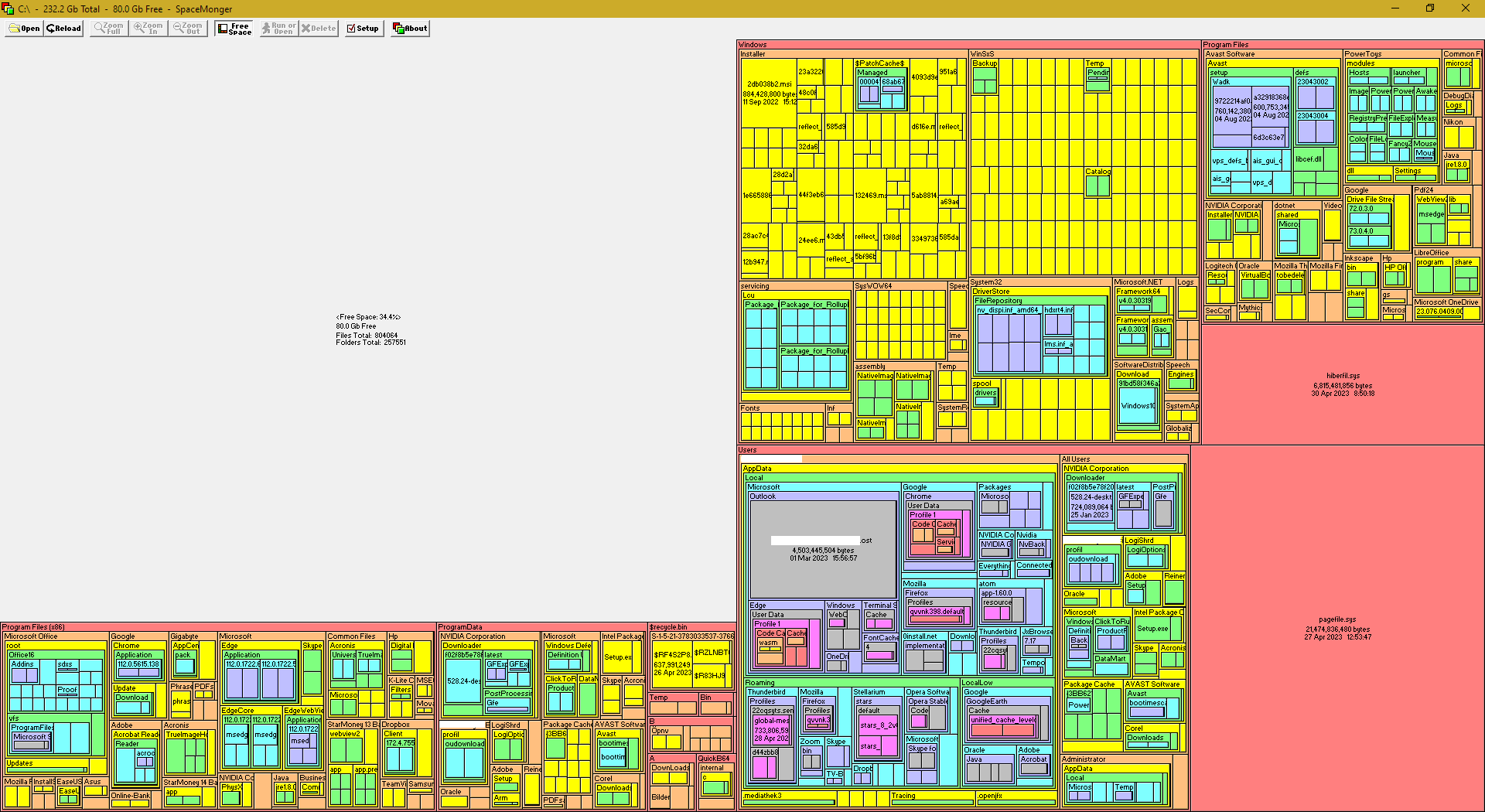Click the Thunderbird folder label
Image resolution: width=1485 pixels, height=812 pixels.
coord(766,692)
